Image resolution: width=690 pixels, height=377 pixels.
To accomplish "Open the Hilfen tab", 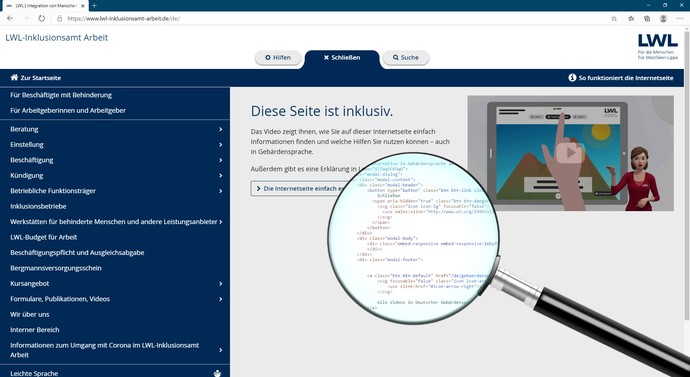I will point(278,58).
